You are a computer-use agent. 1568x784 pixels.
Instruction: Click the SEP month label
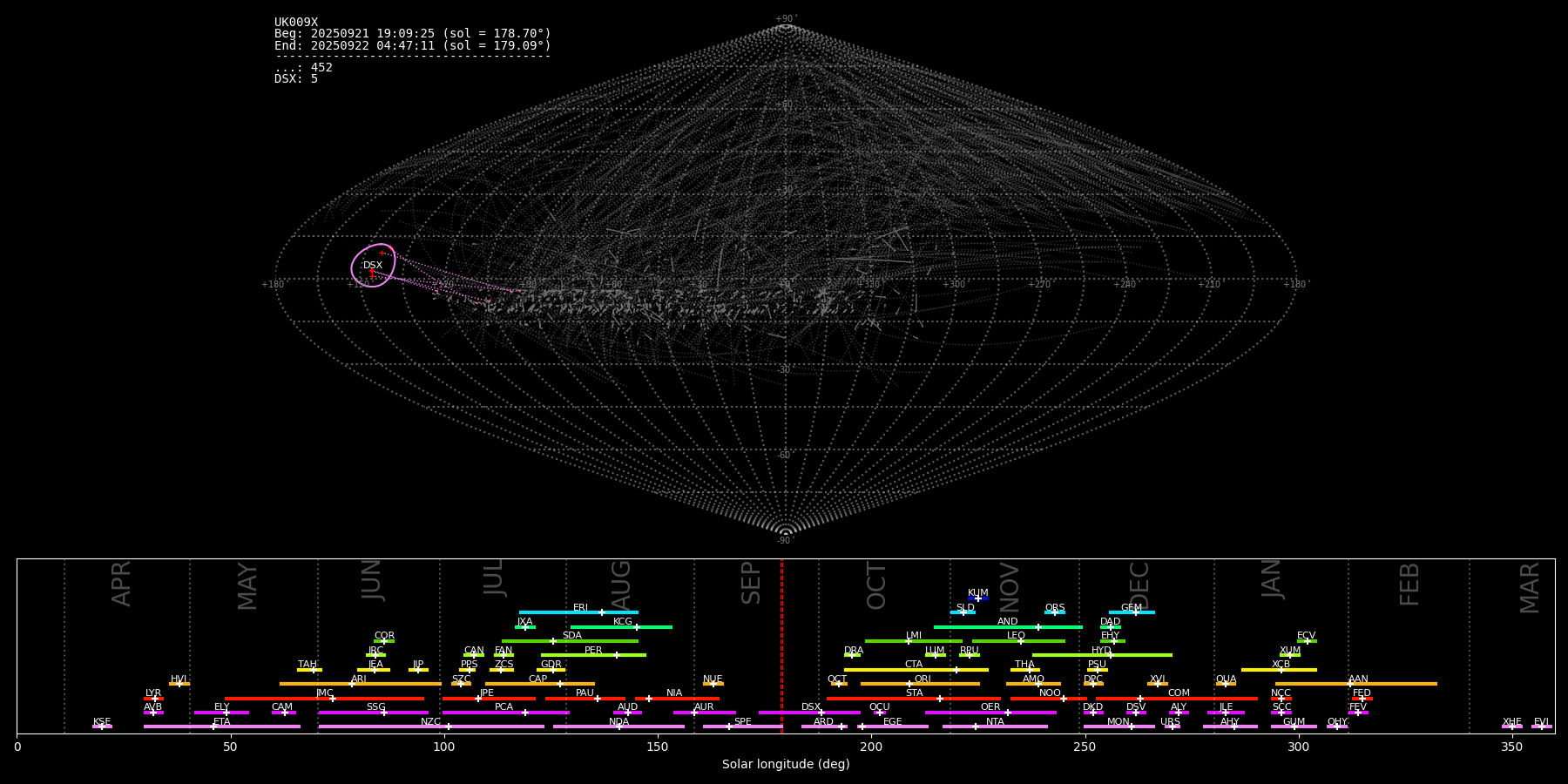pos(751,583)
